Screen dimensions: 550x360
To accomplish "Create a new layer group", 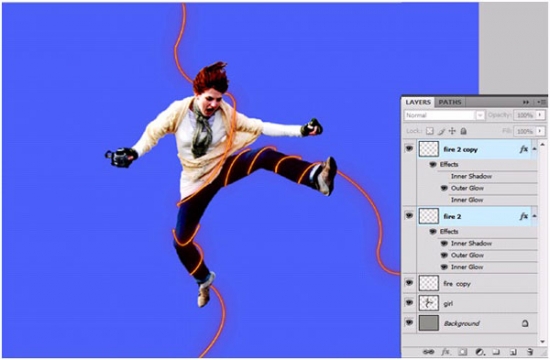I will click(496, 352).
